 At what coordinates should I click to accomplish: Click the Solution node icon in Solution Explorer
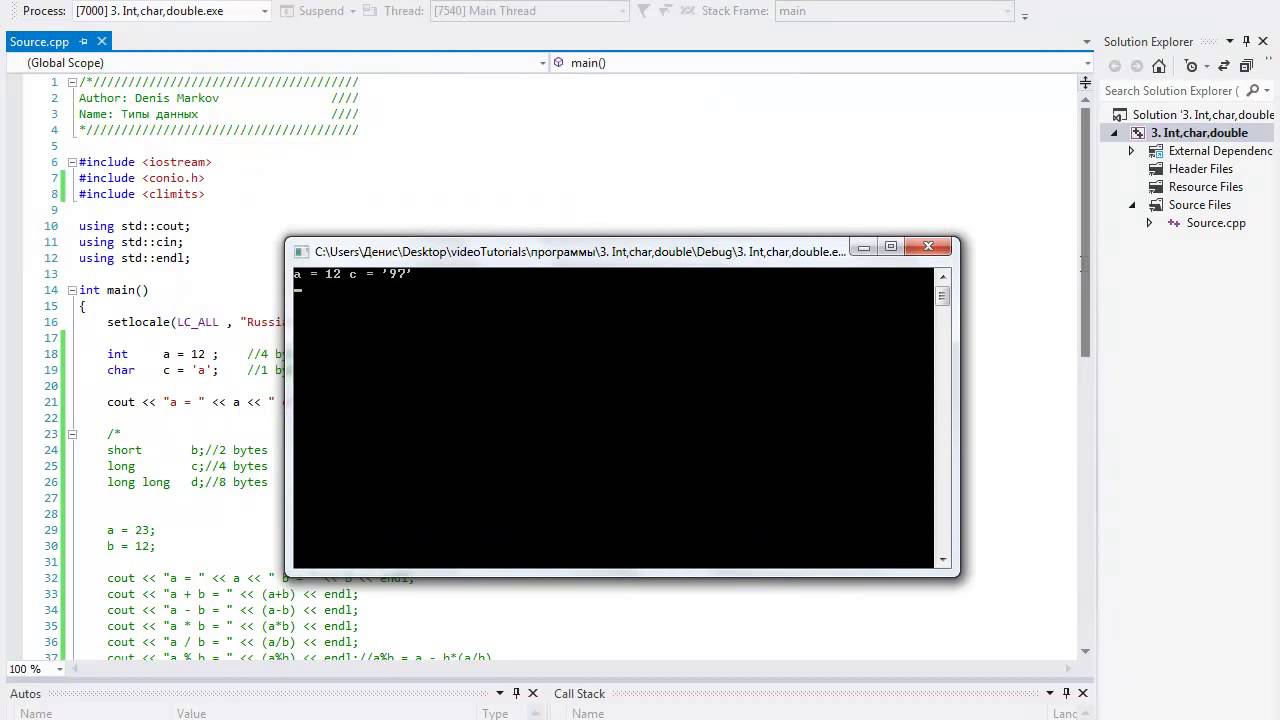1120,115
